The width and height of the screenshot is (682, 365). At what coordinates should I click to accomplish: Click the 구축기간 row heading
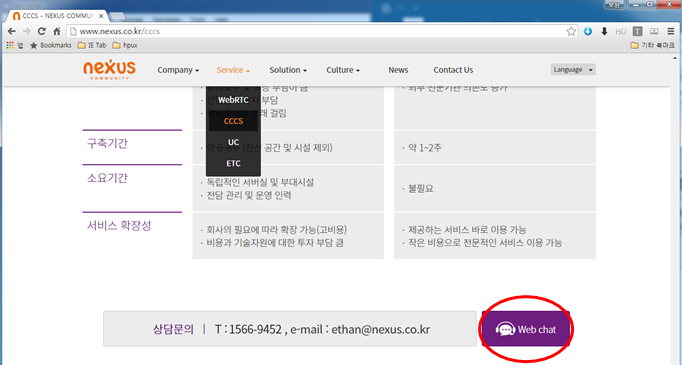(107, 144)
